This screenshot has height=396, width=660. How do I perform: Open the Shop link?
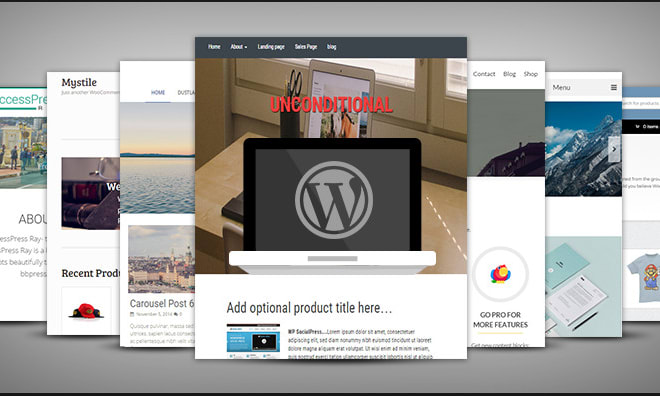[x=531, y=74]
